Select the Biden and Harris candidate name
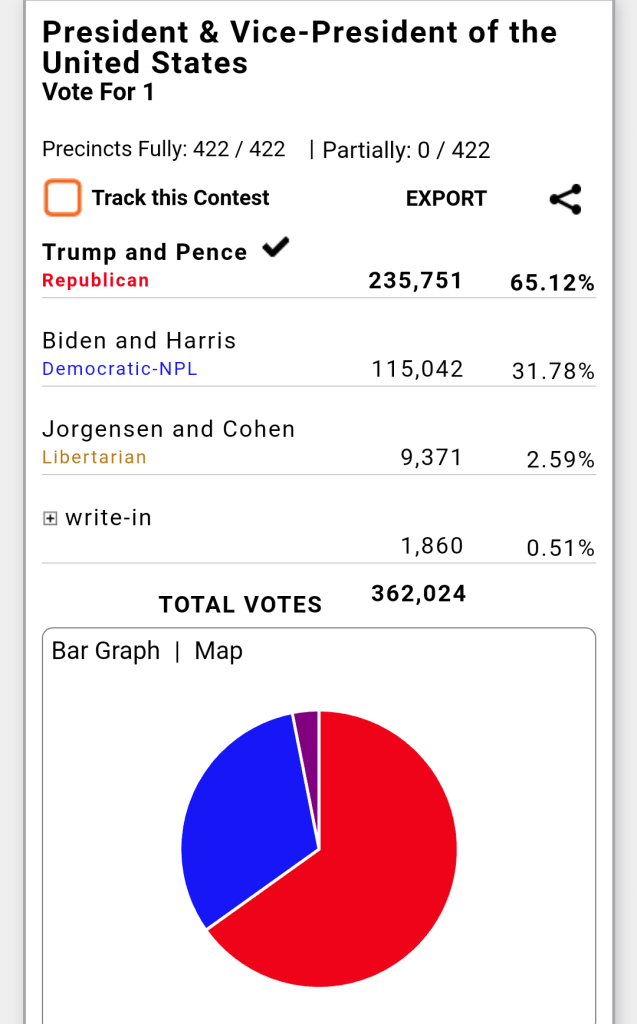Image resolution: width=637 pixels, height=1024 pixels. 139,341
